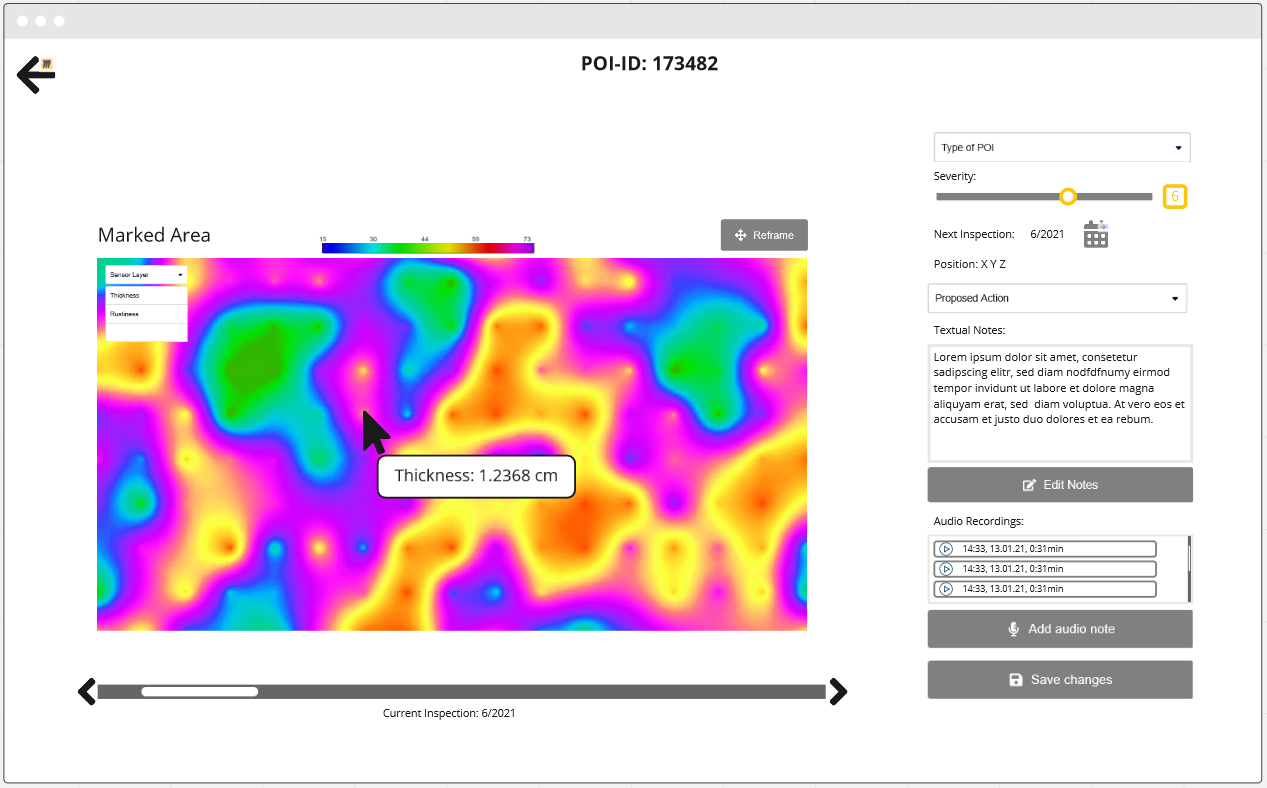Select Rustiness from sensor layer list
The image size is (1267, 788).
pos(146,314)
